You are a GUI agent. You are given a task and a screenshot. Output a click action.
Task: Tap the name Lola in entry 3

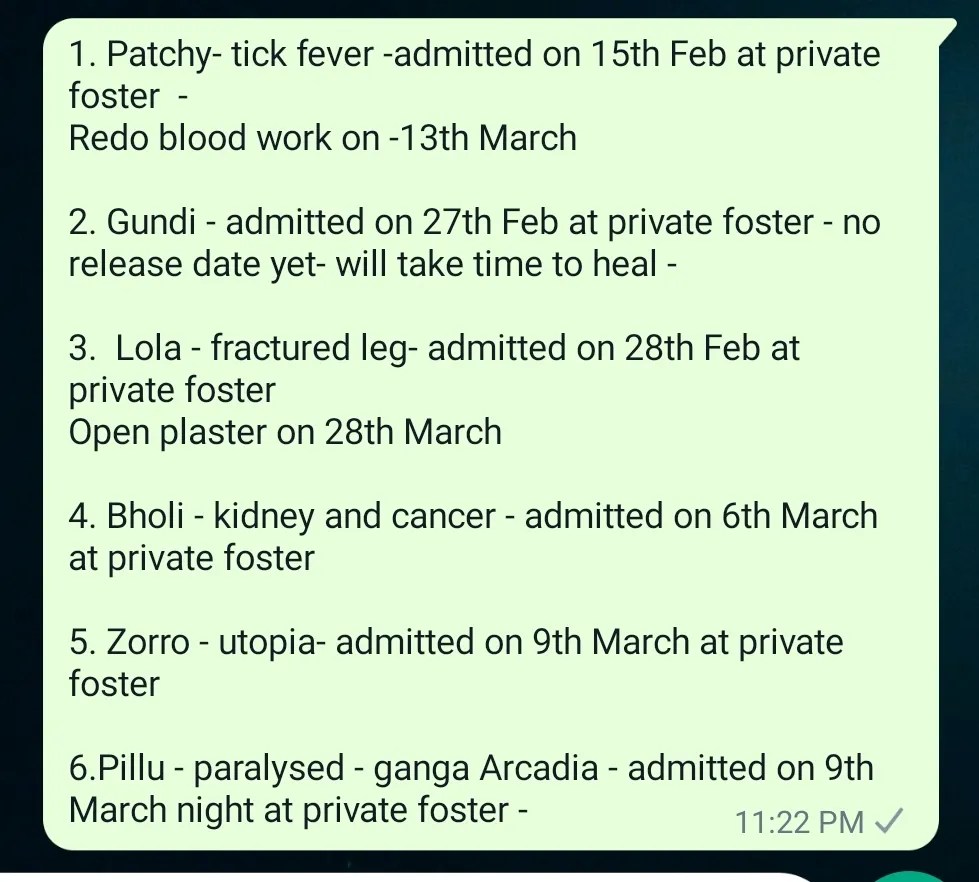coord(149,348)
